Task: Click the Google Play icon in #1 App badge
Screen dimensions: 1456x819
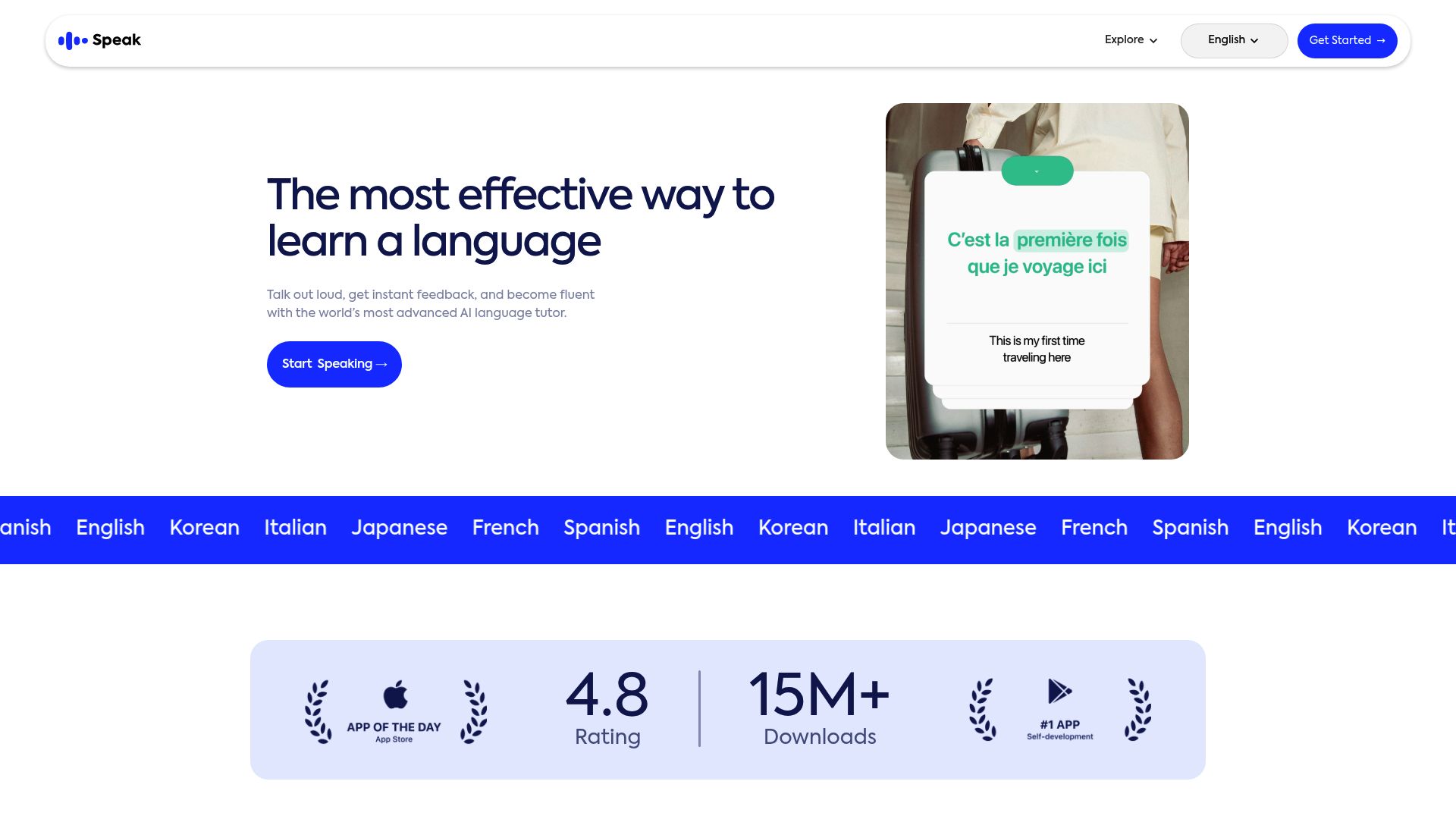Action: [1059, 692]
